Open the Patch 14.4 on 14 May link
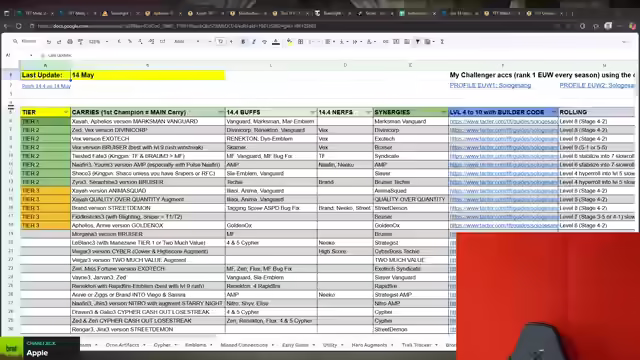This screenshot has height=360, width=640. point(46,86)
